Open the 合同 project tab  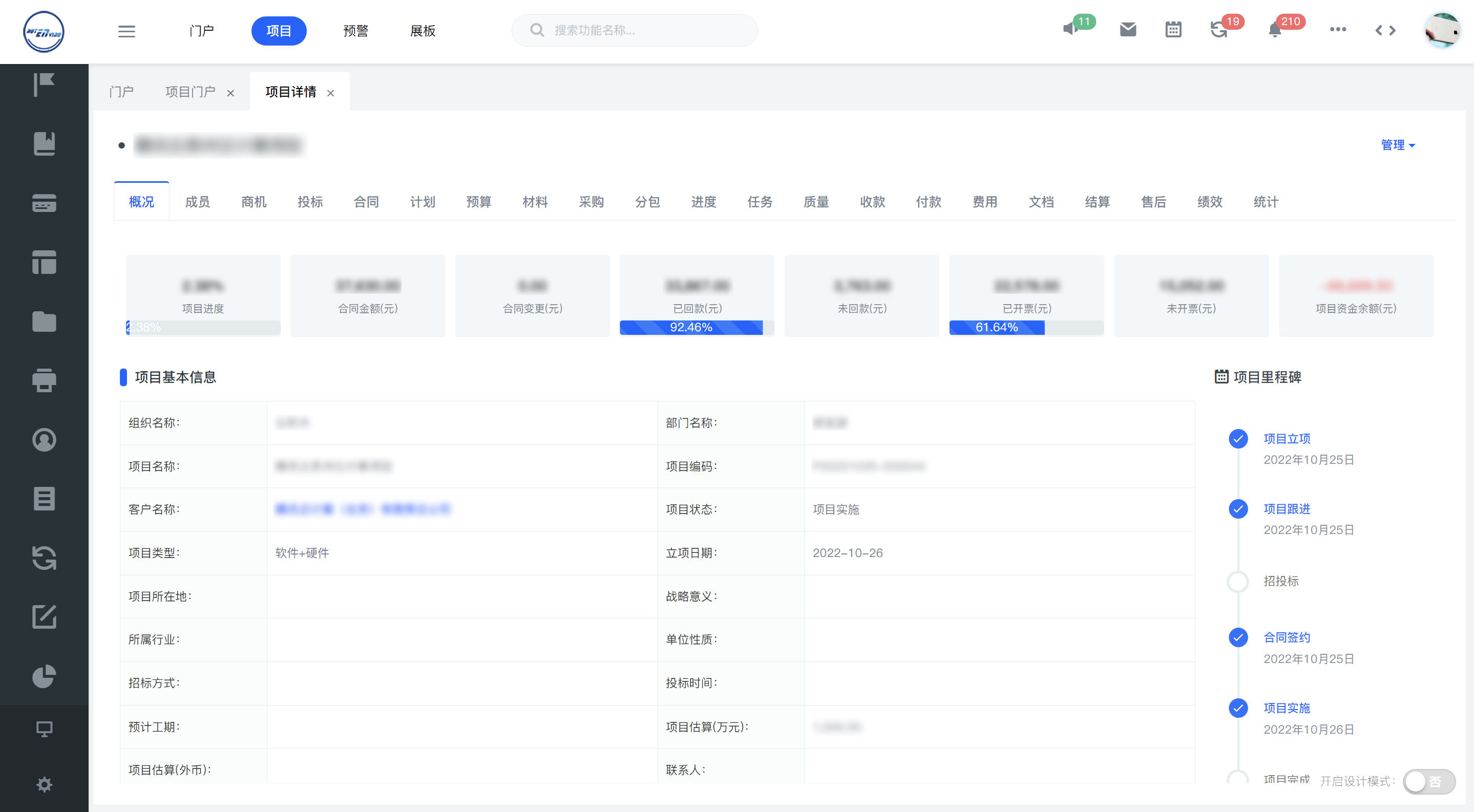pyautogui.click(x=366, y=202)
